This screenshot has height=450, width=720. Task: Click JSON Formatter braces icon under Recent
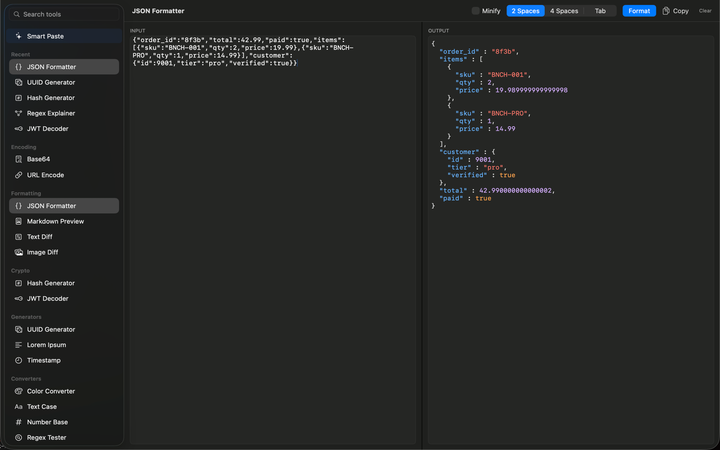tap(18, 67)
